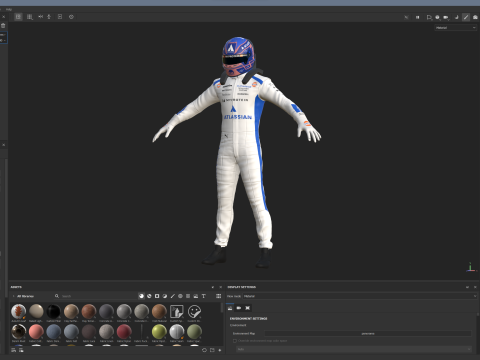The image size is (480, 360).
Task: Click the hidden-state icon in top-right toolbar
Action: [x=406, y=17]
